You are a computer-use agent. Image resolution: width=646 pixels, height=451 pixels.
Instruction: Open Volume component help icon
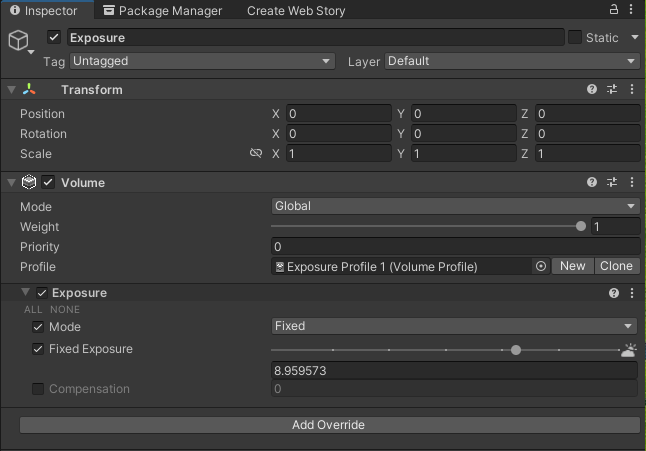point(592,183)
